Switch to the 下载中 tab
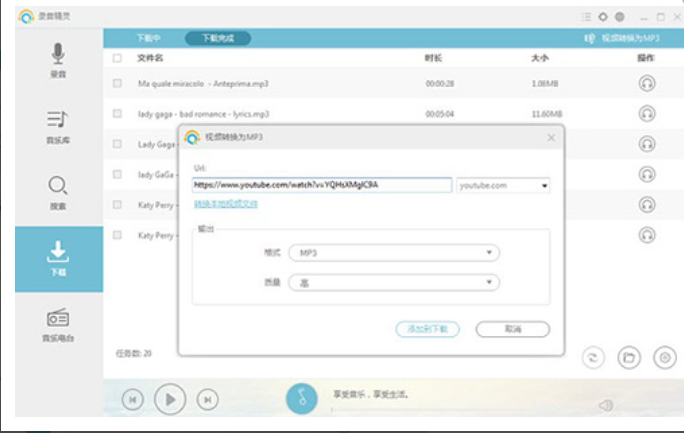684x433 pixels. coord(148,38)
